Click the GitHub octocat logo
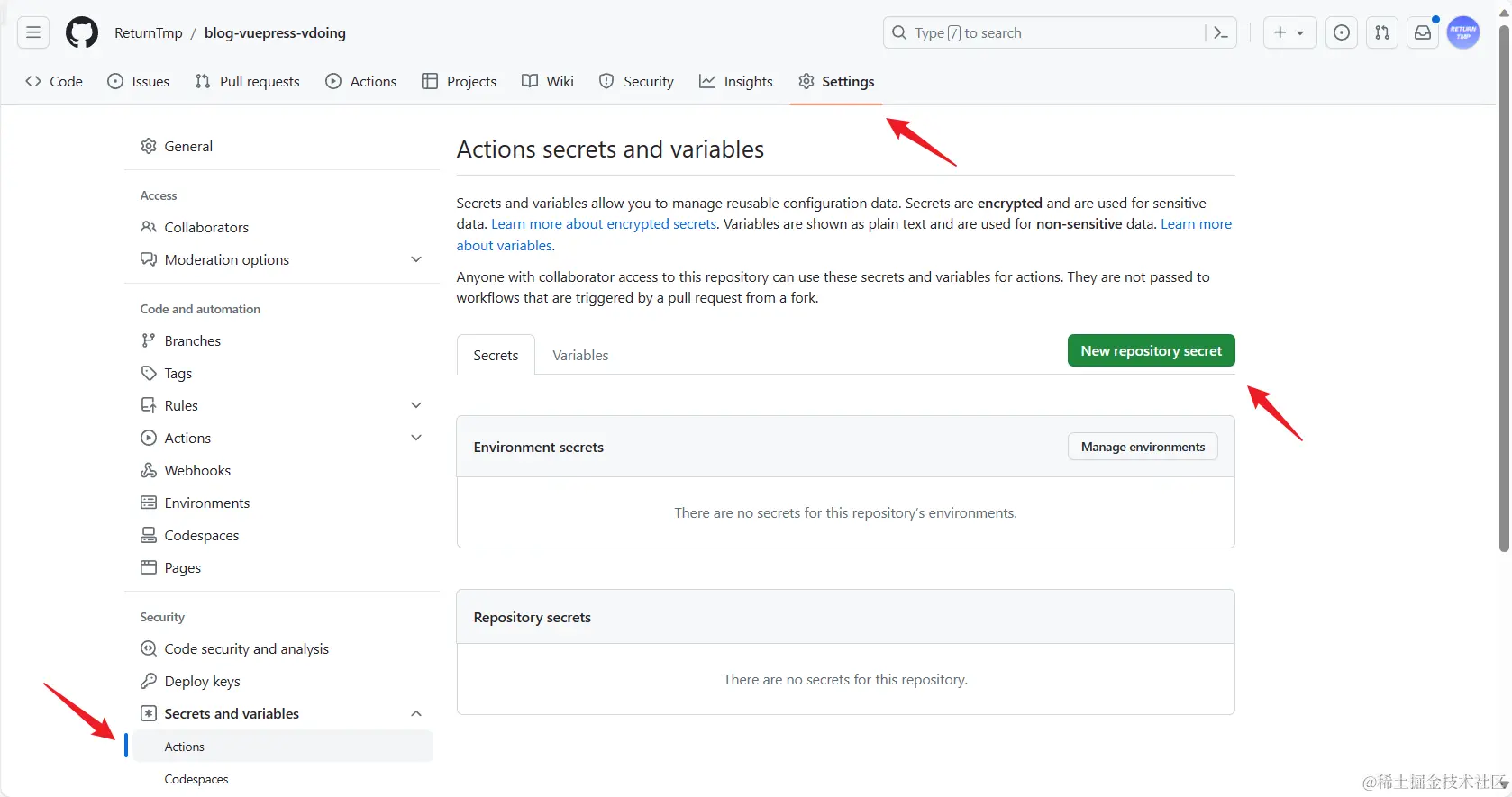 click(82, 32)
